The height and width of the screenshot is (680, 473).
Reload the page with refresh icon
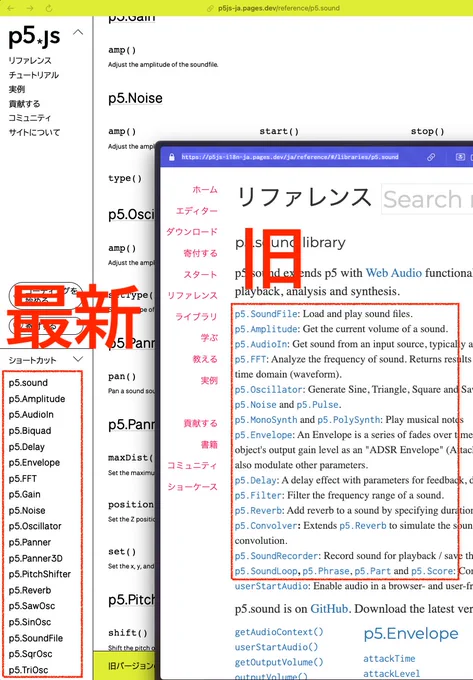click(49, 8)
